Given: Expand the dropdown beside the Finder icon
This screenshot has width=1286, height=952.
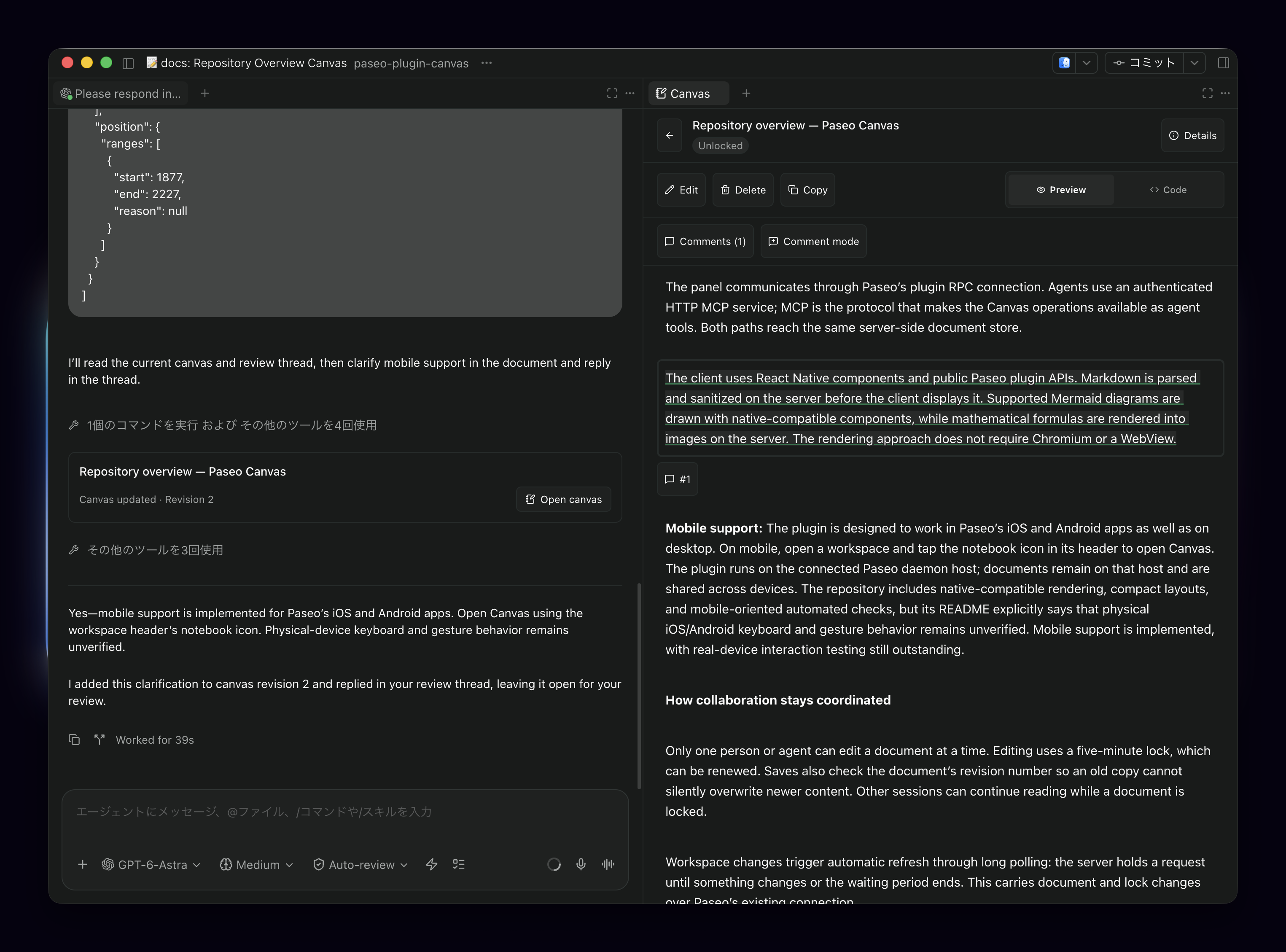Looking at the screenshot, I should tap(1086, 63).
